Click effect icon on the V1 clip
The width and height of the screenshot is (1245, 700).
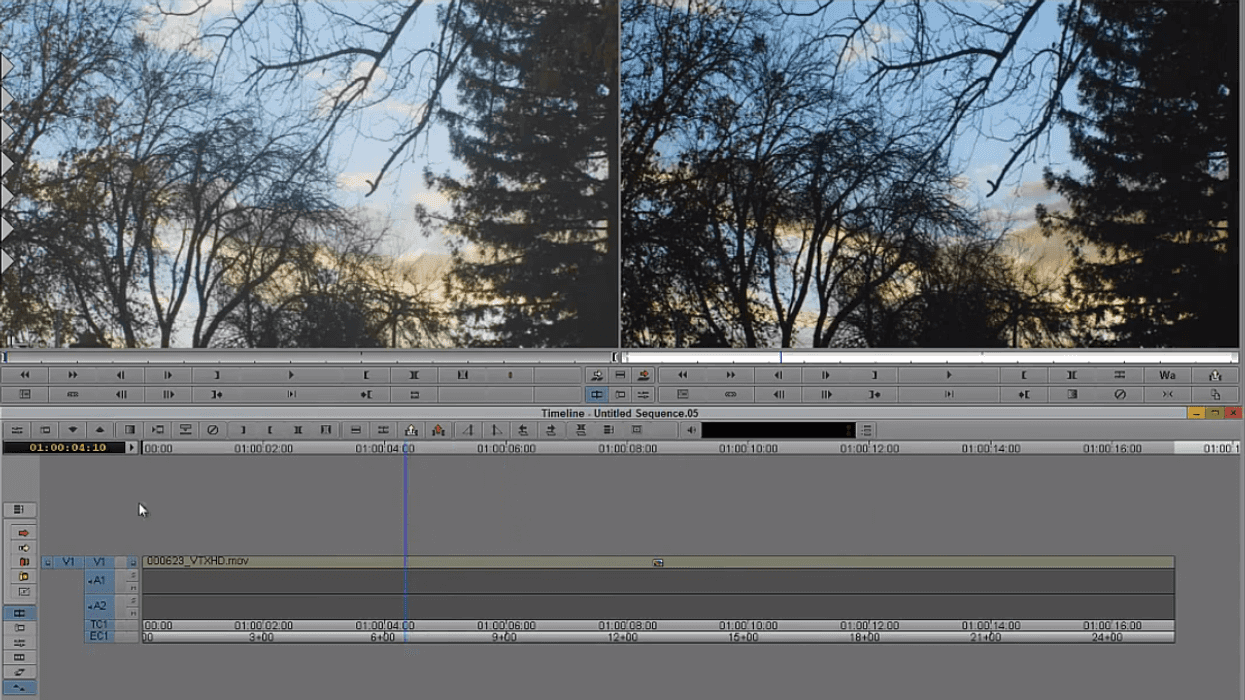[658, 563]
